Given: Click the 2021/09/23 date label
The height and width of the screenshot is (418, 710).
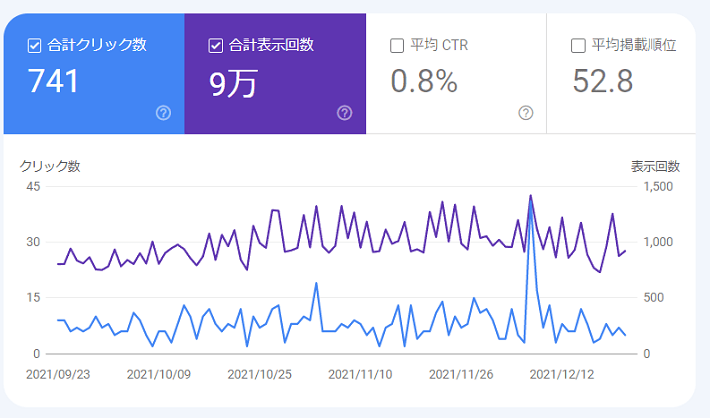Looking at the screenshot, I should 58,375.
